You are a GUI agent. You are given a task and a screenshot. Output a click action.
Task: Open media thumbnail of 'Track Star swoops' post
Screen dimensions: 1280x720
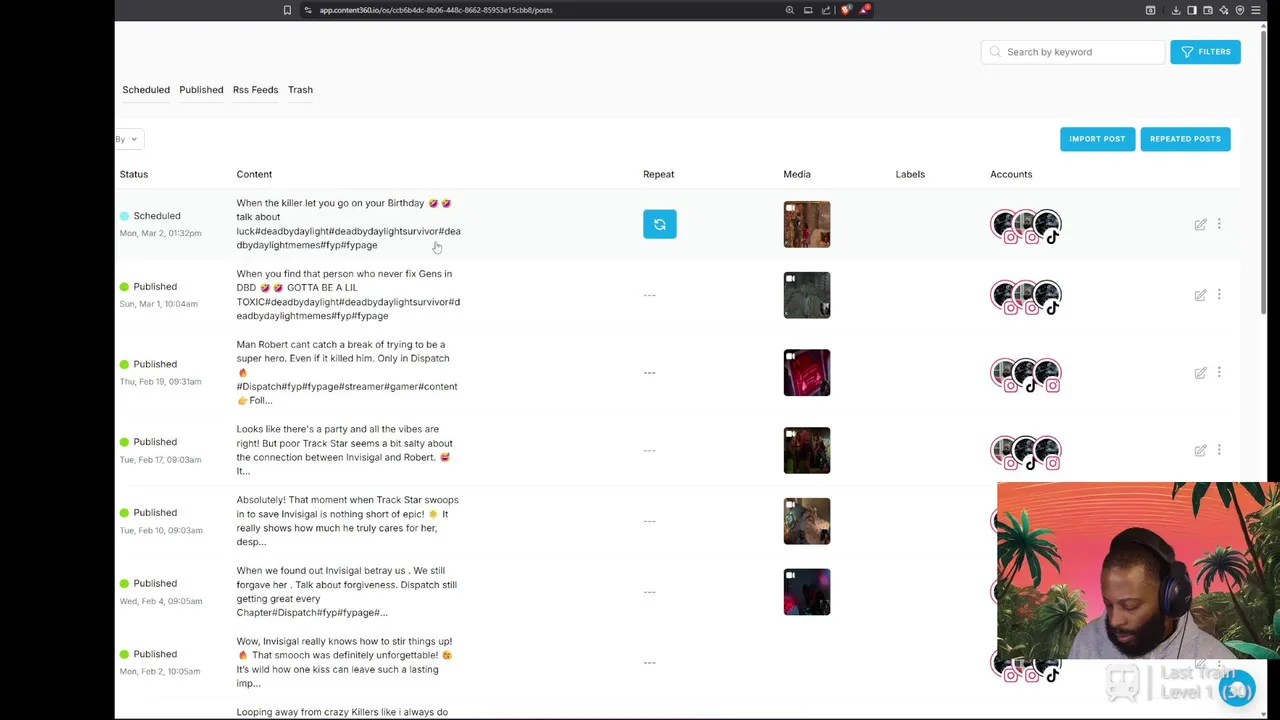[807, 521]
